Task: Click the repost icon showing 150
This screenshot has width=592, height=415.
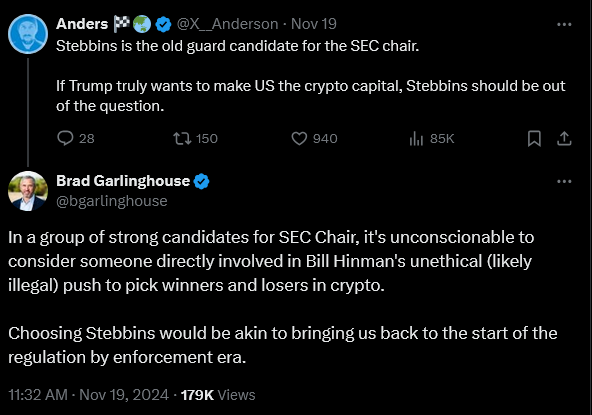Action: [182, 139]
